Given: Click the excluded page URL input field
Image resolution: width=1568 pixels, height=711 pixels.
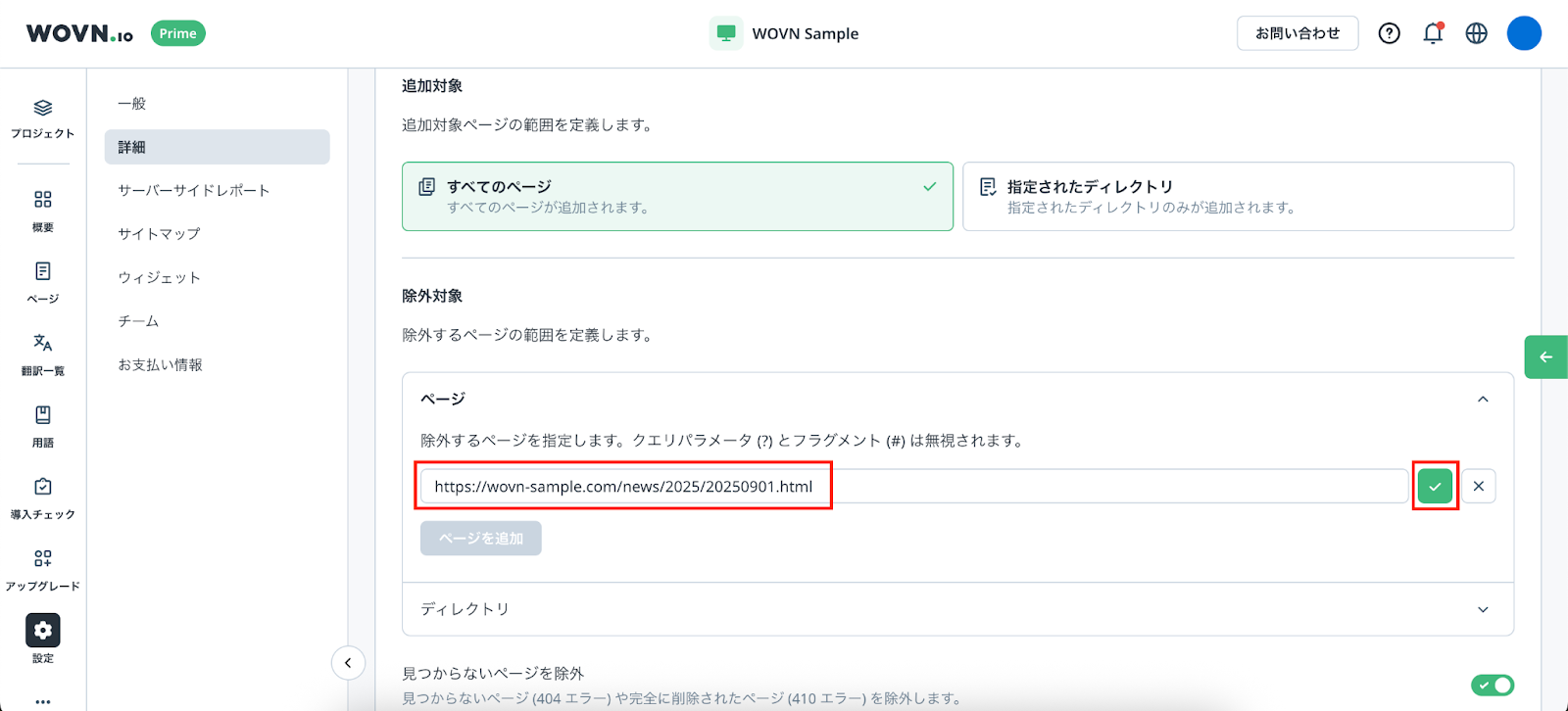Looking at the screenshot, I should point(913,486).
